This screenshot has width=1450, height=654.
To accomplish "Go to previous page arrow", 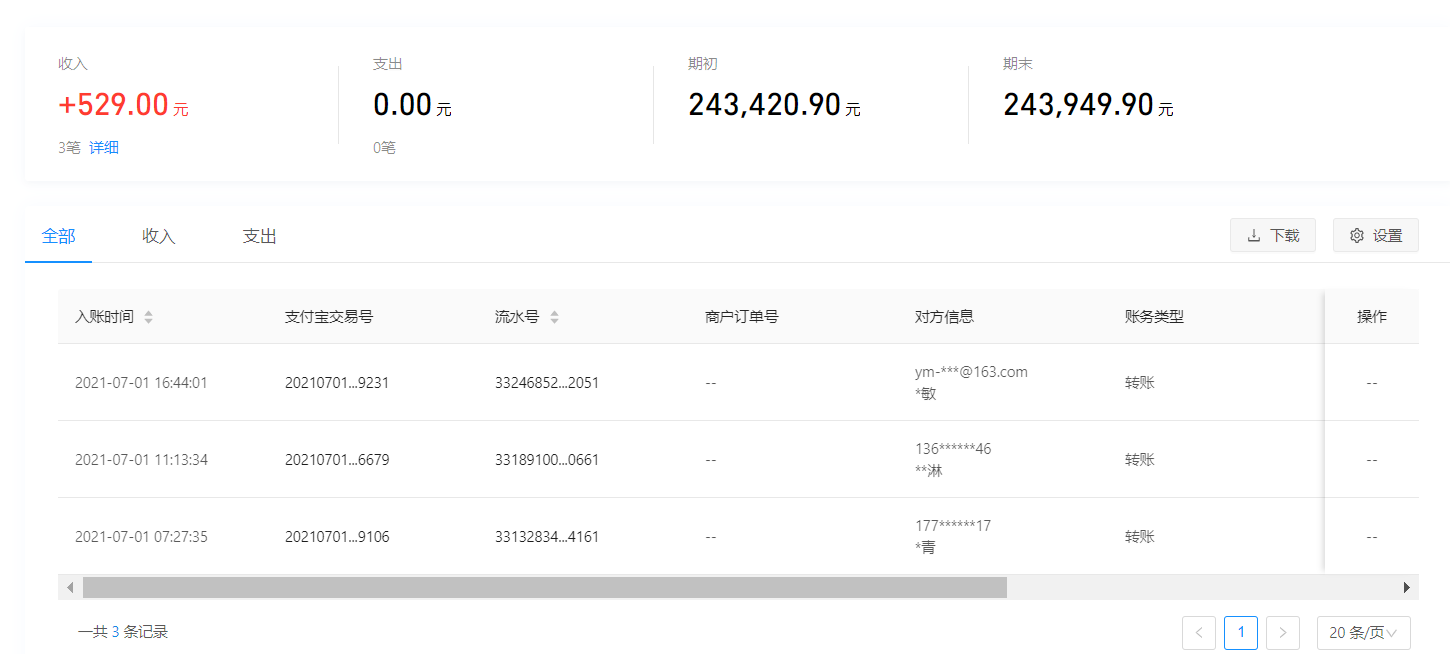I will (1199, 632).
